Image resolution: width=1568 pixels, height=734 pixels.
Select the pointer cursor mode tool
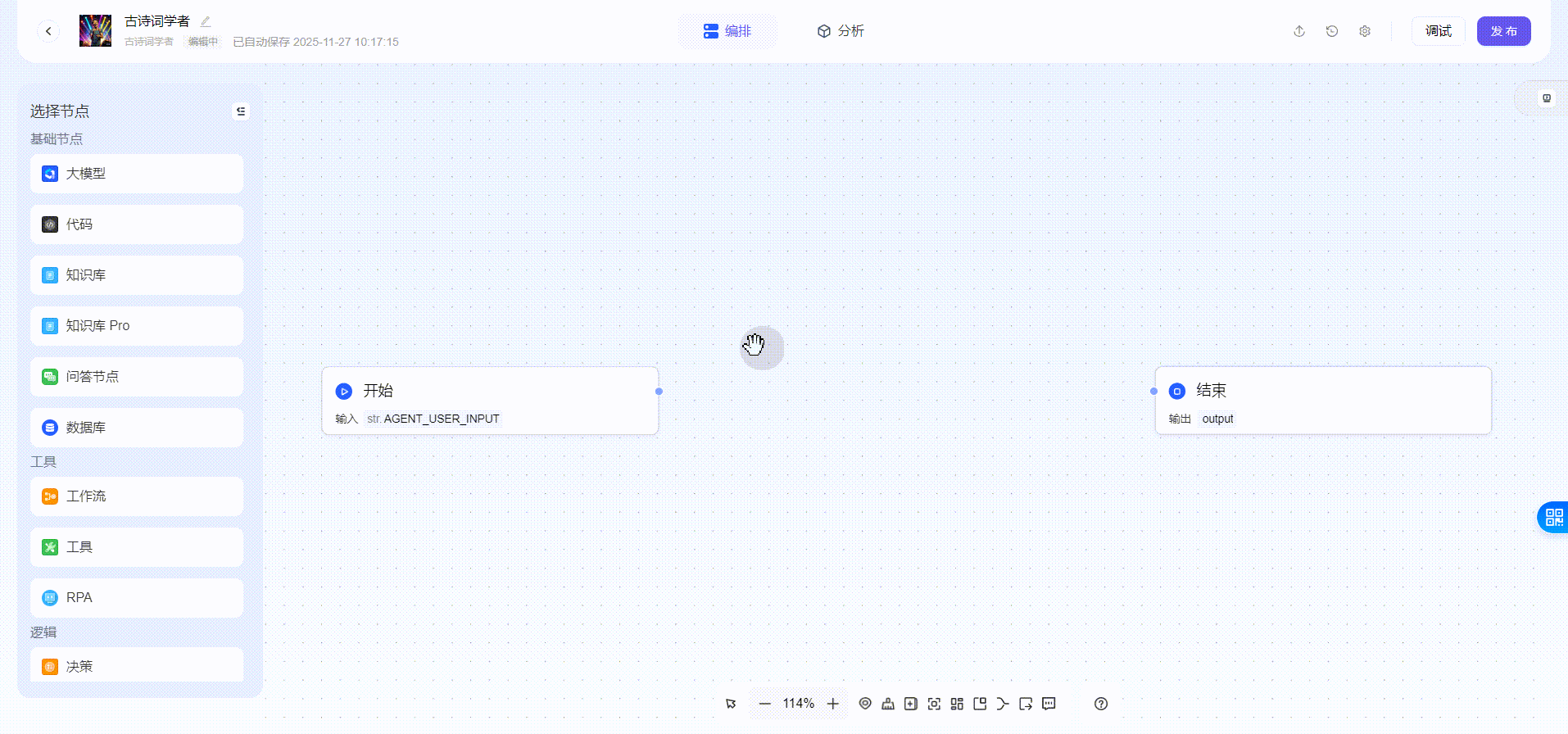coord(731,704)
